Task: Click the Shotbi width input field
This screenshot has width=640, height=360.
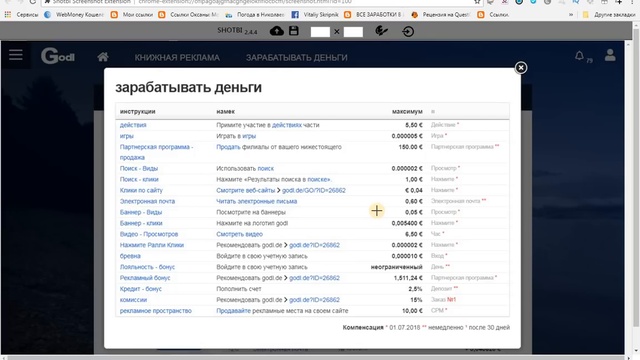Action: tap(320, 32)
